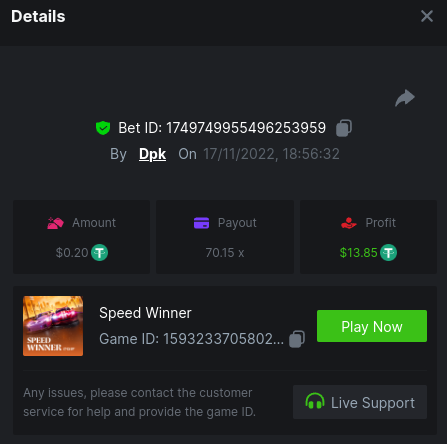Click the purple Payout card icon
This screenshot has height=444, width=447.
click(x=201, y=223)
